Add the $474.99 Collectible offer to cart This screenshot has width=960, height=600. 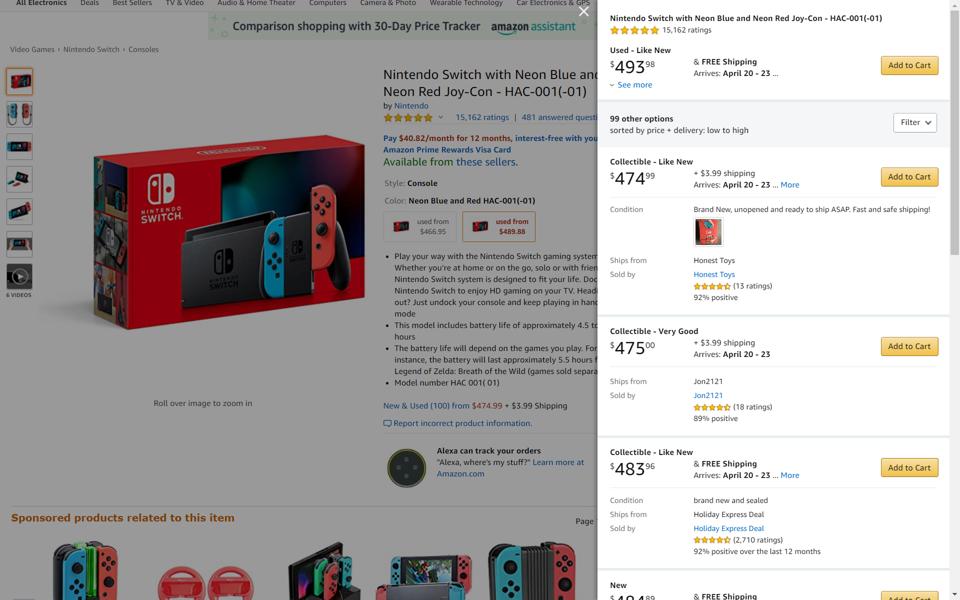click(x=909, y=177)
